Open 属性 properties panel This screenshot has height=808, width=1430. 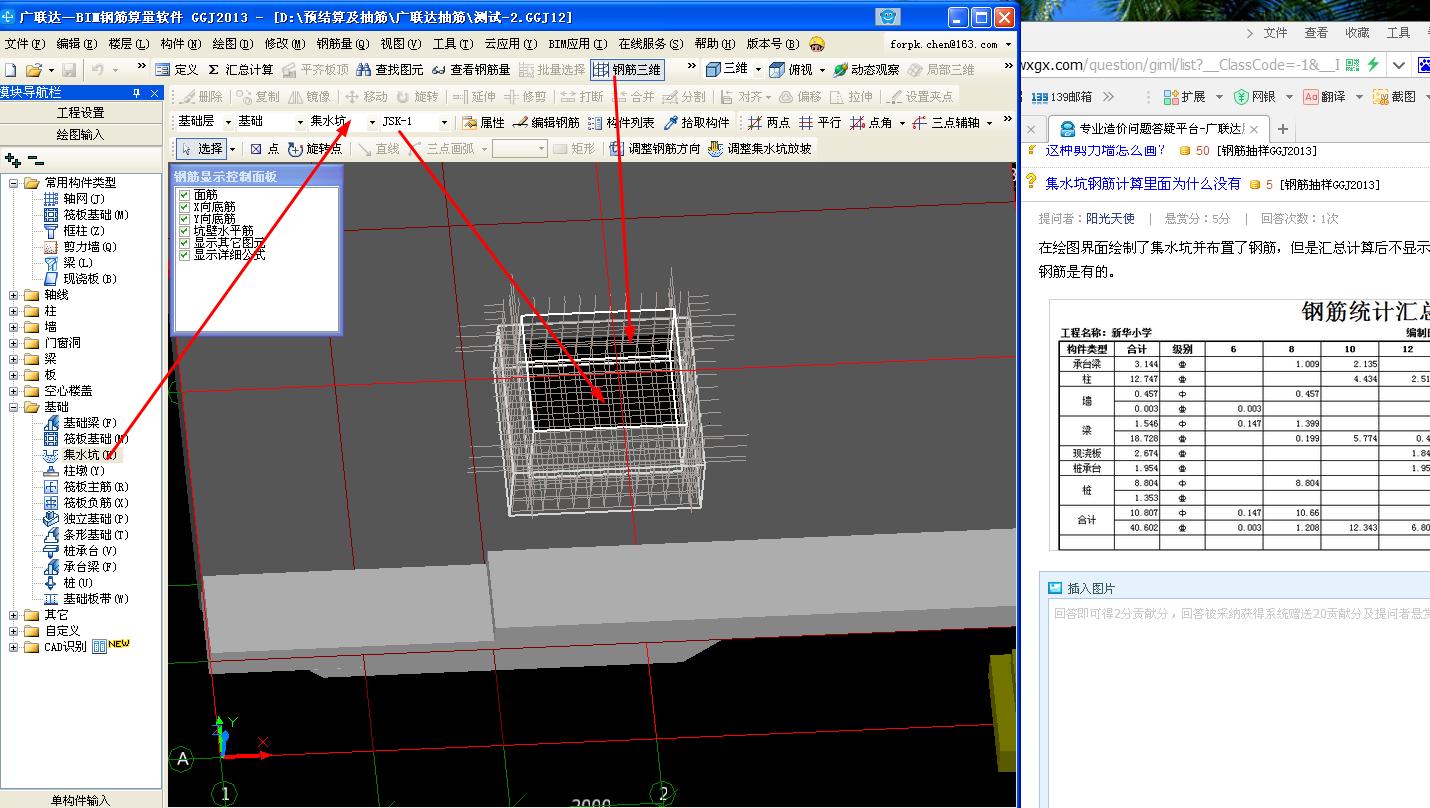click(x=484, y=123)
